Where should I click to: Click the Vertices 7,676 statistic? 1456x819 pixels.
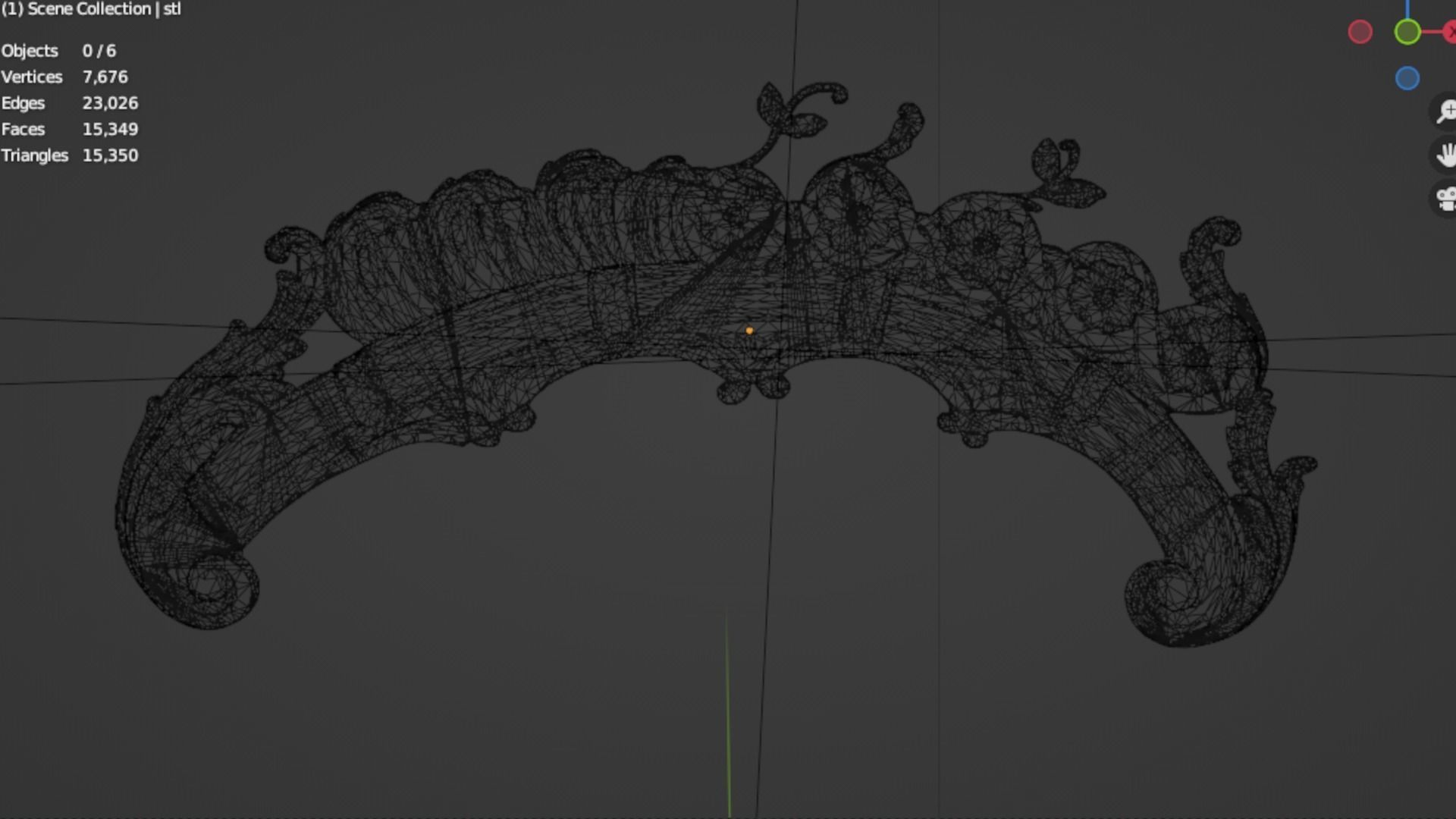coord(64,77)
